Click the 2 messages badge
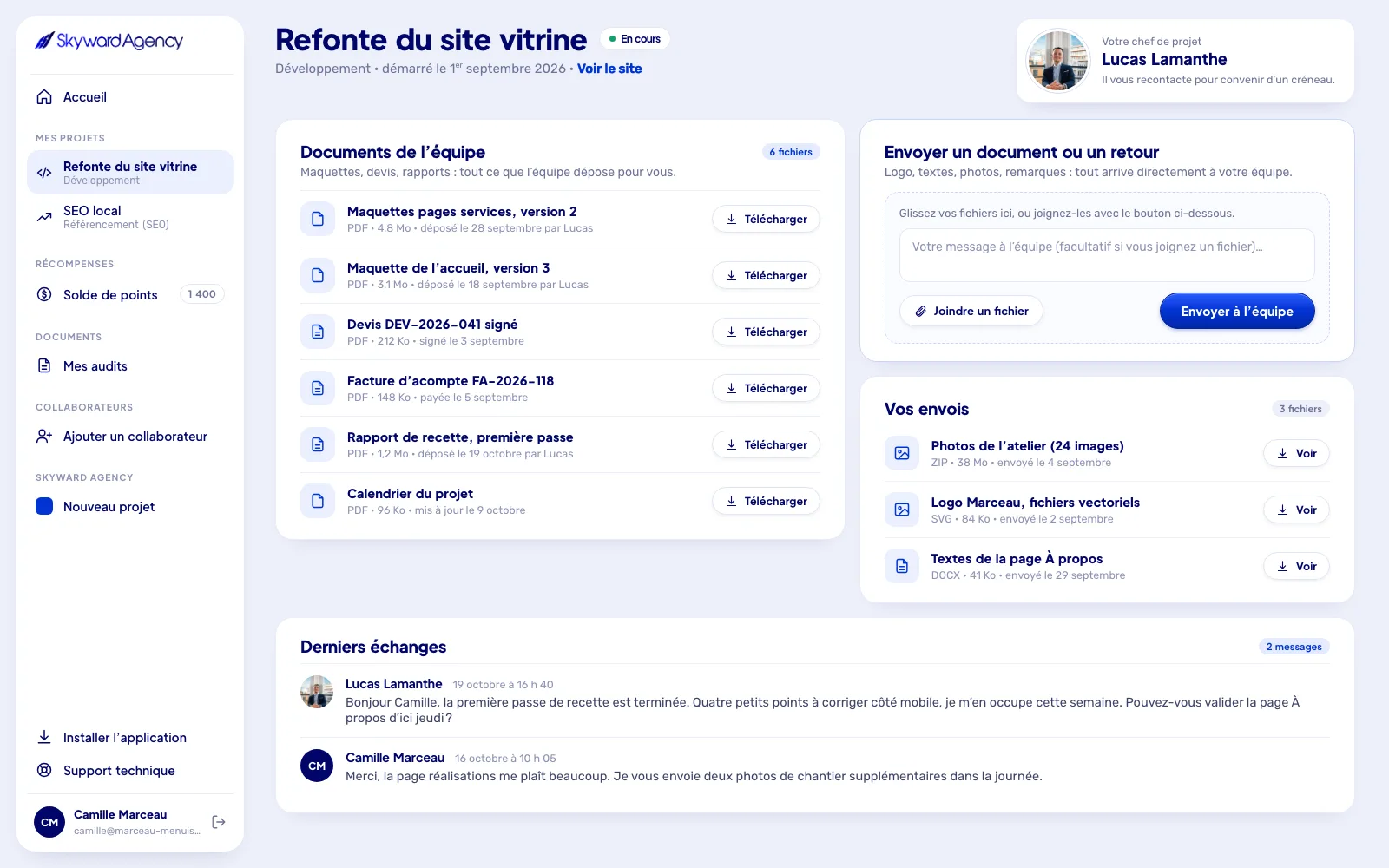 (x=1294, y=647)
